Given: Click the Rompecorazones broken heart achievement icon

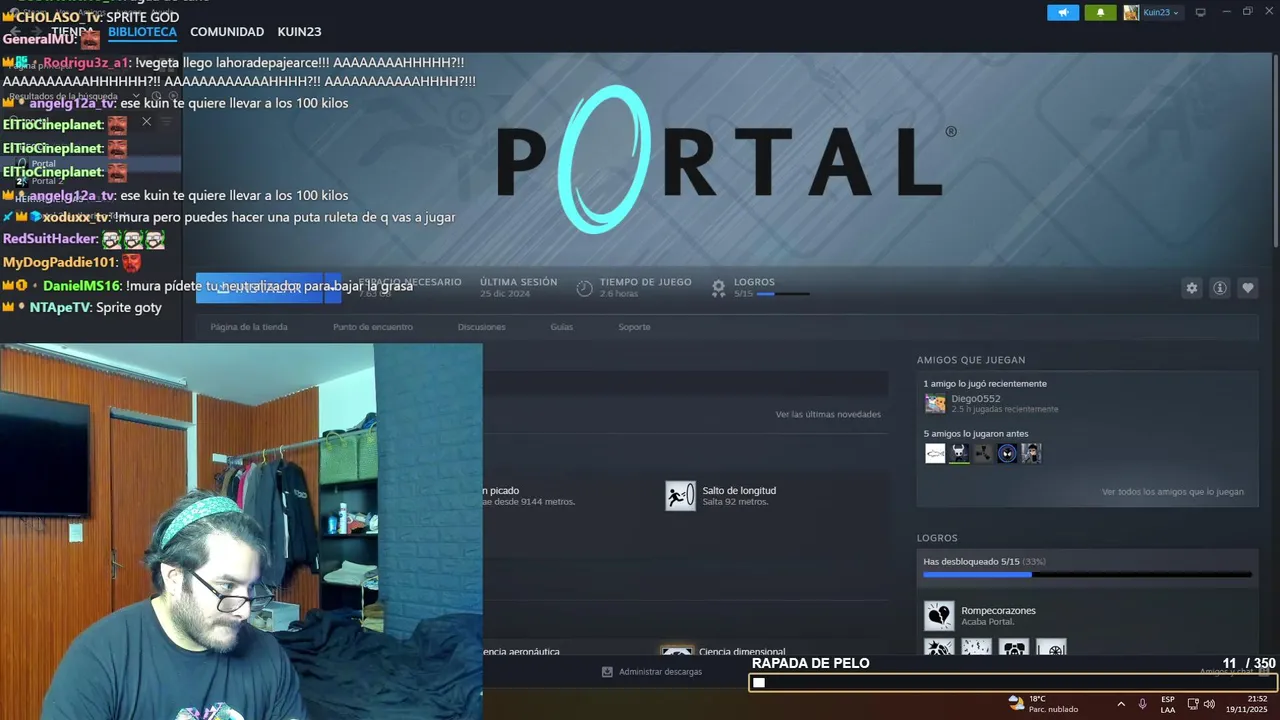Looking at the screenshot, I should coord(939,616).
